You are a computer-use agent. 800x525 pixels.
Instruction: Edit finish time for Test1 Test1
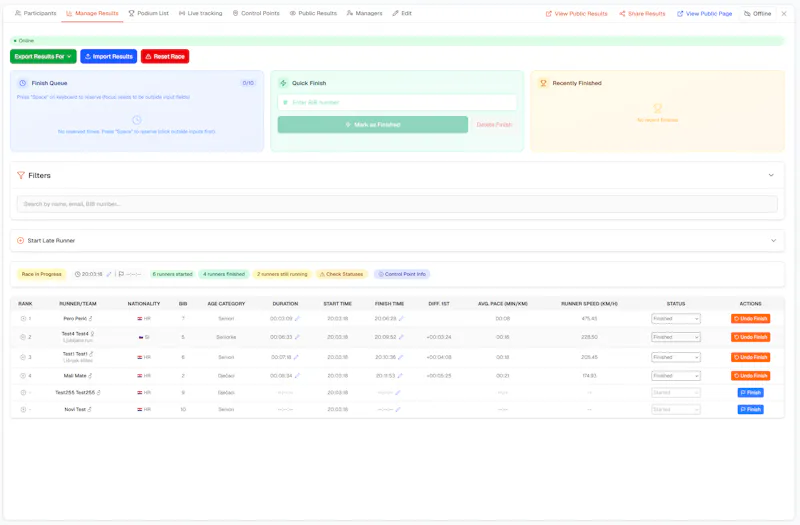click(x=401, y=357)
